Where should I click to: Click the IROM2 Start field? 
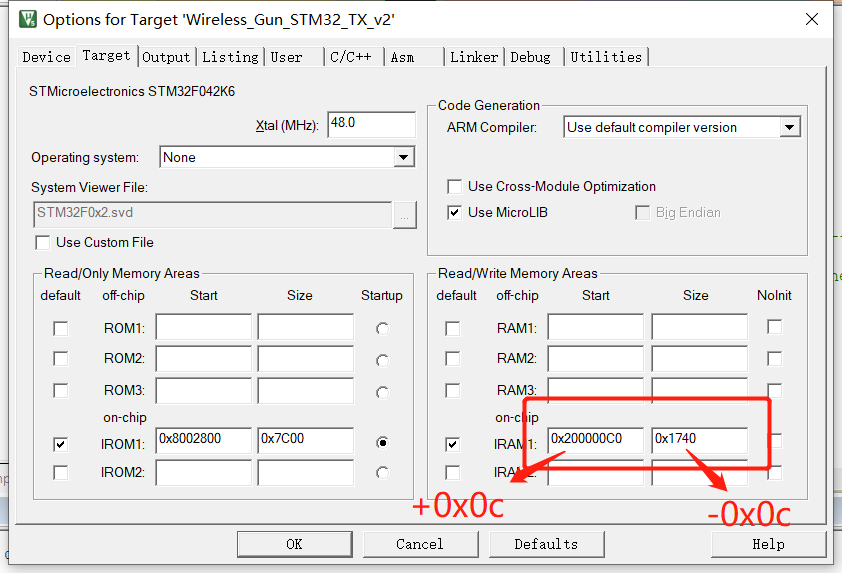coord(204,473)
